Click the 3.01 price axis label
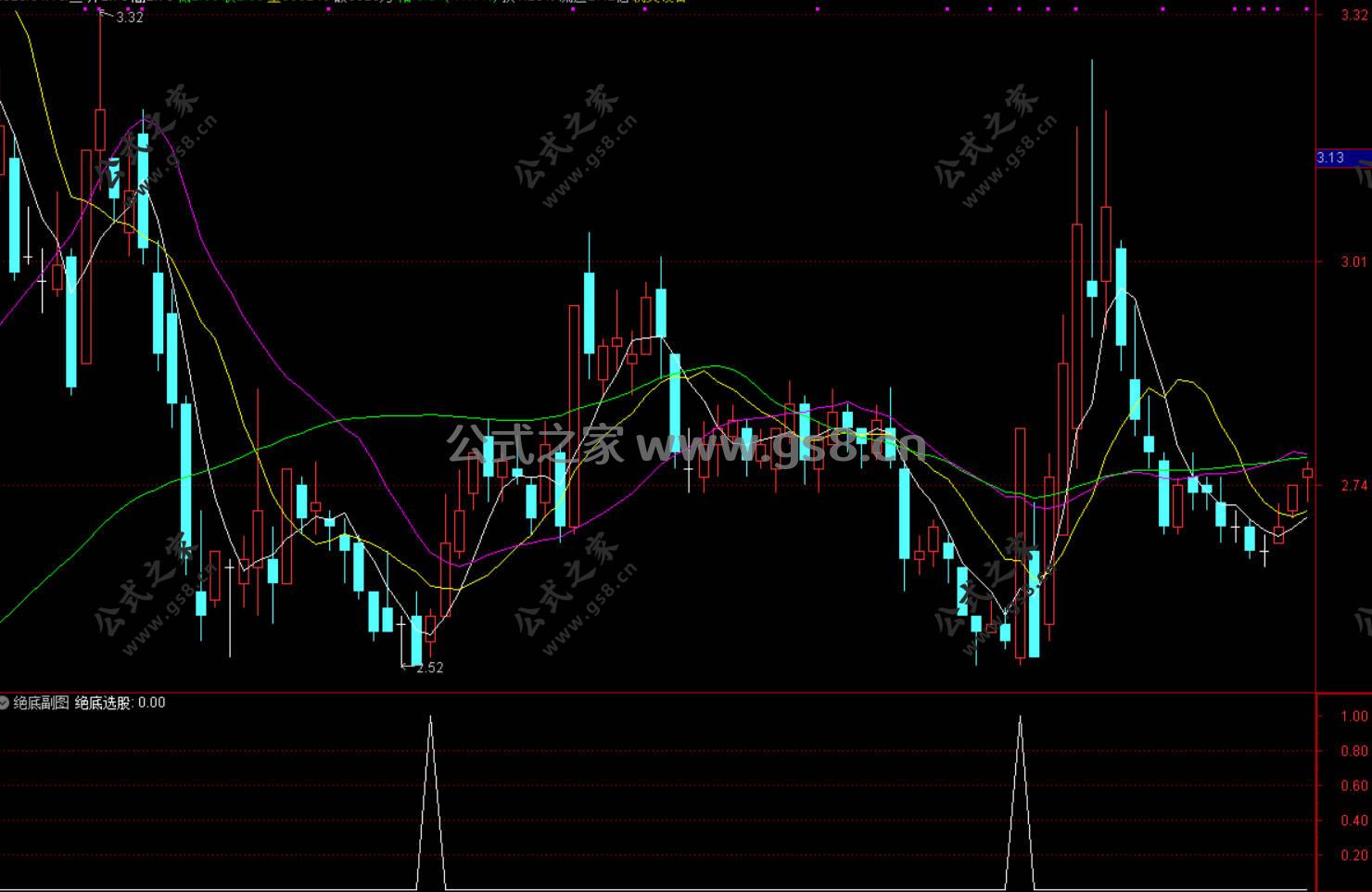The image size is (1372, 892). click(x=1354, y=261)
